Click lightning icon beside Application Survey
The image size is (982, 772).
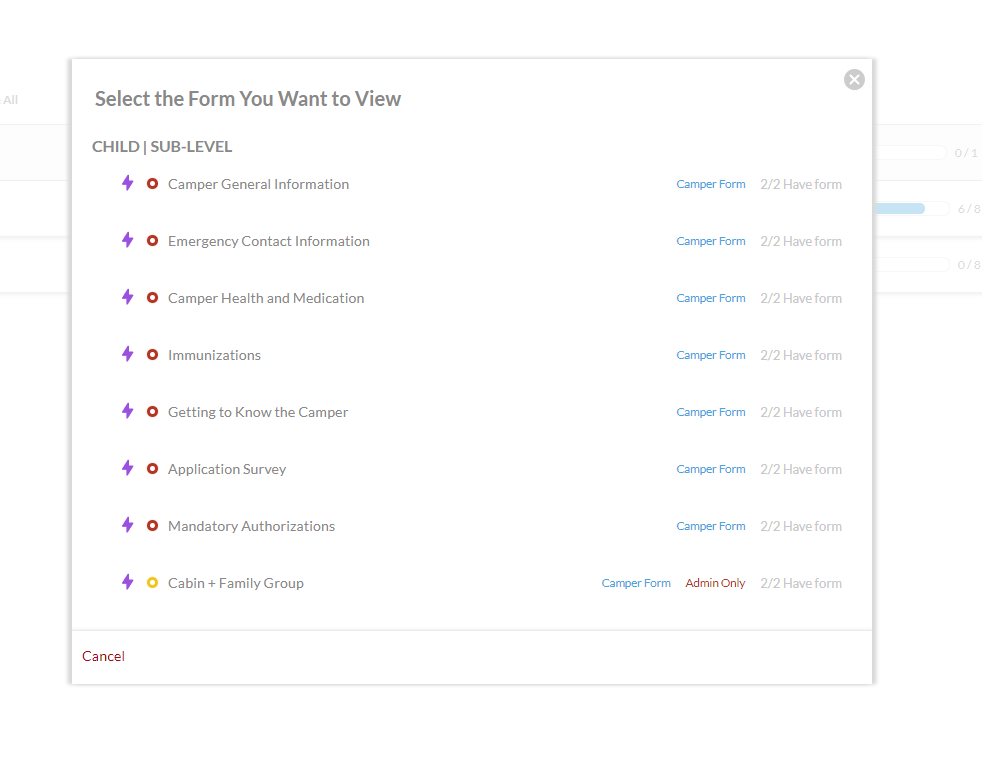click(127, 469)
